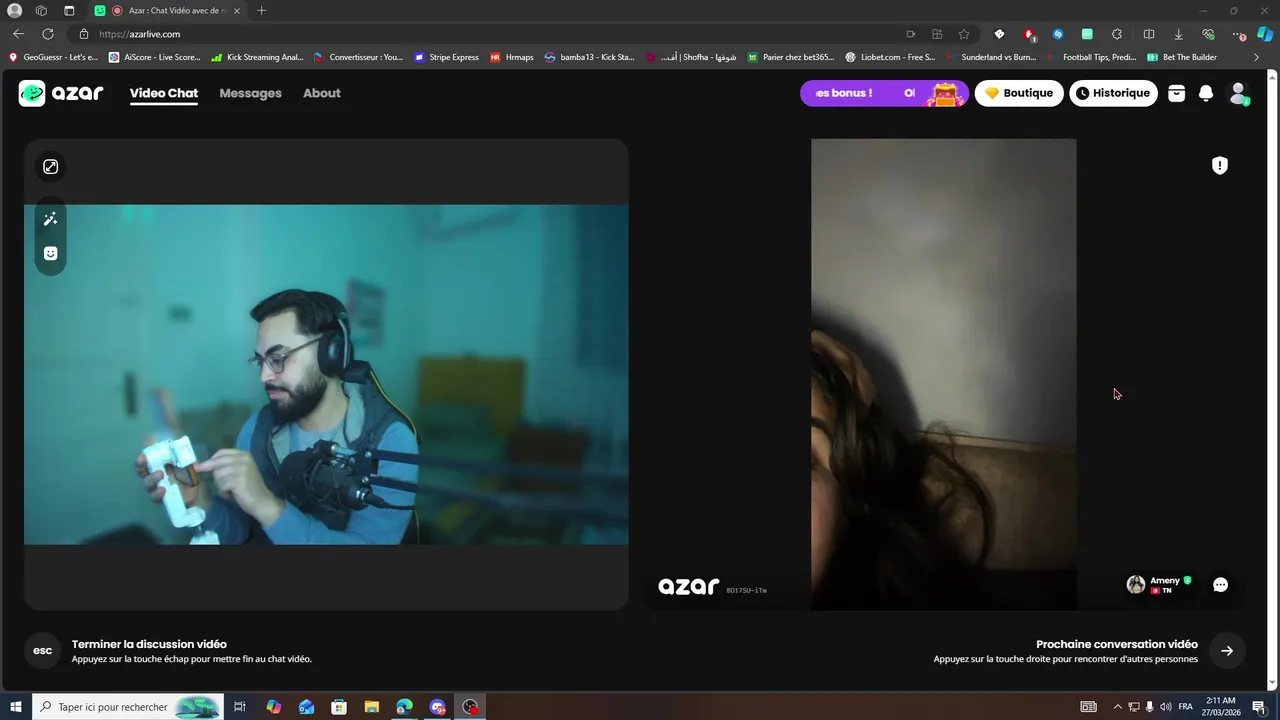Viewport: 1280px width, 720px height.
Task: Open browser profile icon in title bar
Action: coord(15,11)
